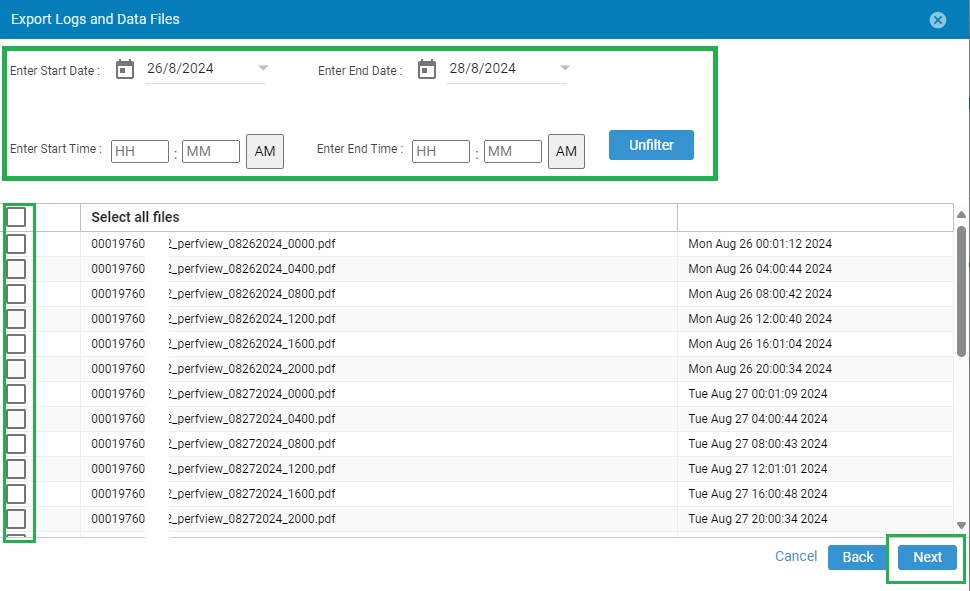Screen dimensions: 970x591
Task: Click the Unfilter button
Action: click(x=651, y=145)
